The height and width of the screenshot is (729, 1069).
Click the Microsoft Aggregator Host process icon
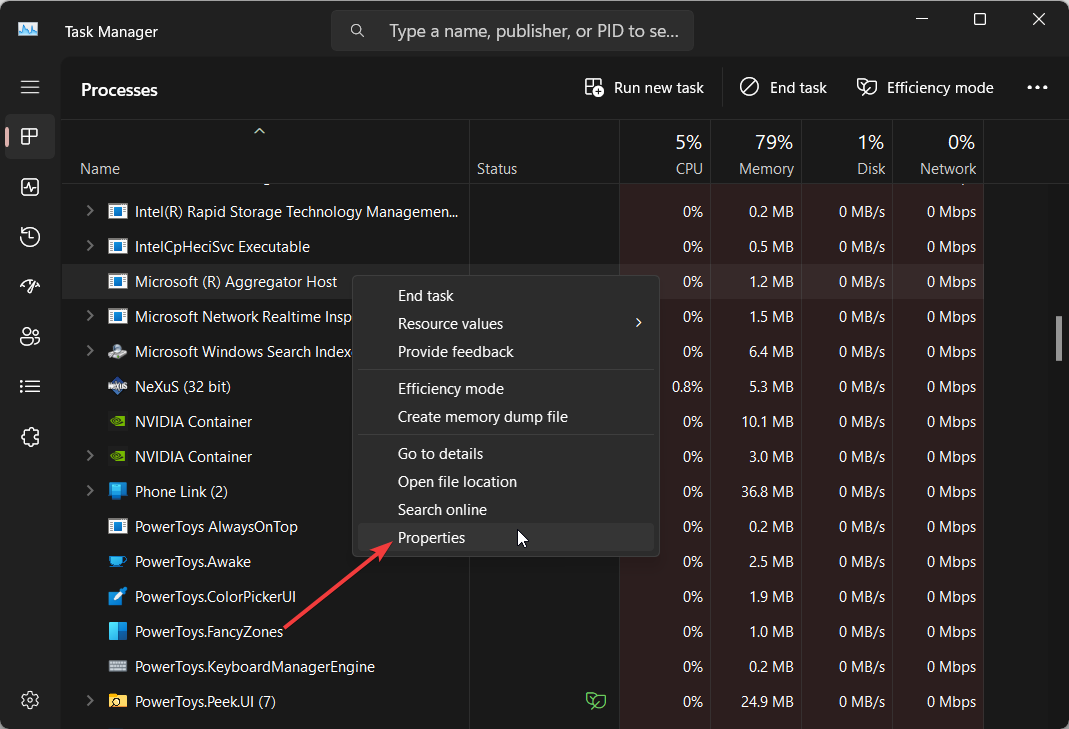click(118, 282)
